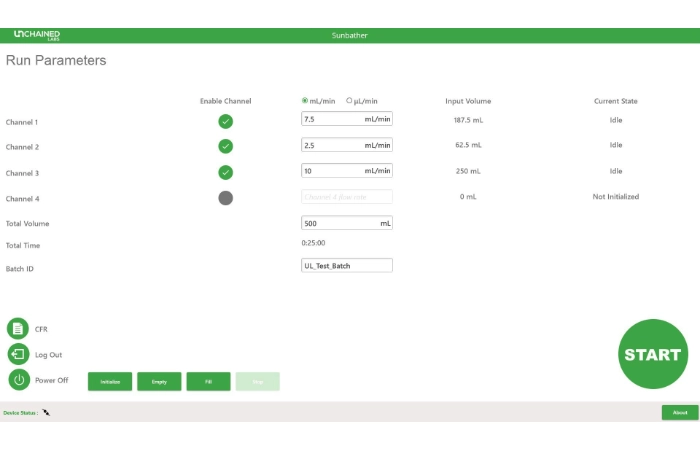700x450 pixels.
Task: Select the mL/min unit radio button
Action: click(x=305, y=100)
